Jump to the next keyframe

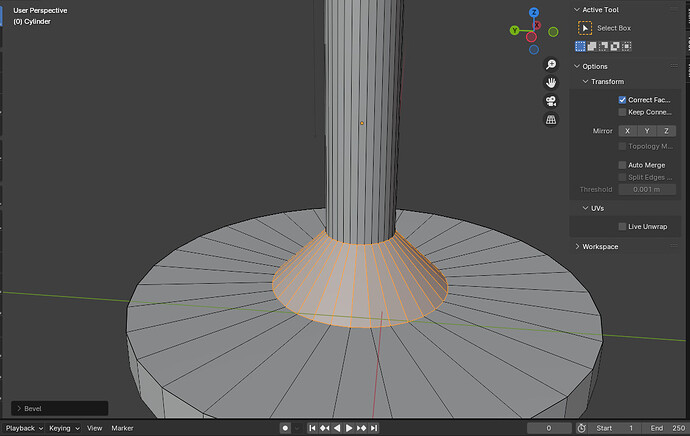[x=361, y=428]
